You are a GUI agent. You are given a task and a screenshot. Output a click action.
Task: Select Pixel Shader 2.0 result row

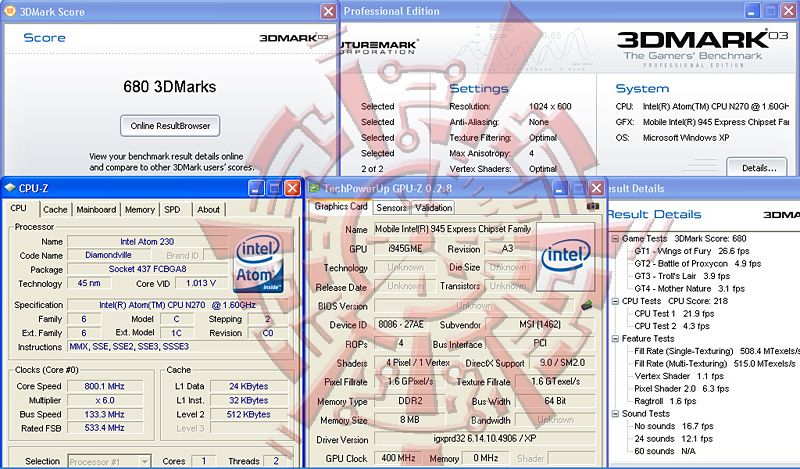point(681,388)
